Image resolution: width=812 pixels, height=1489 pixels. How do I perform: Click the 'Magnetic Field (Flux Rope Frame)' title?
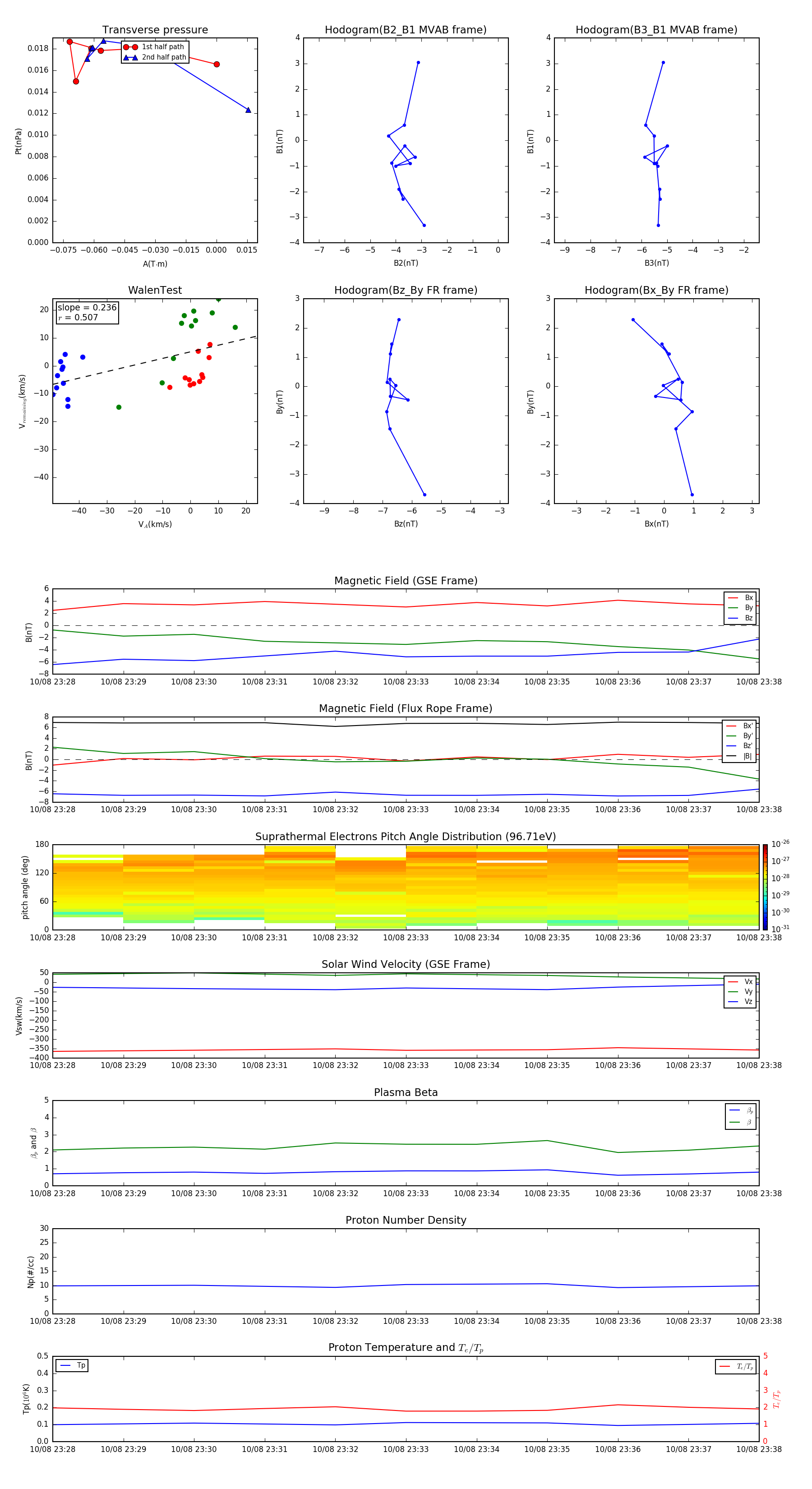point(406,709)
